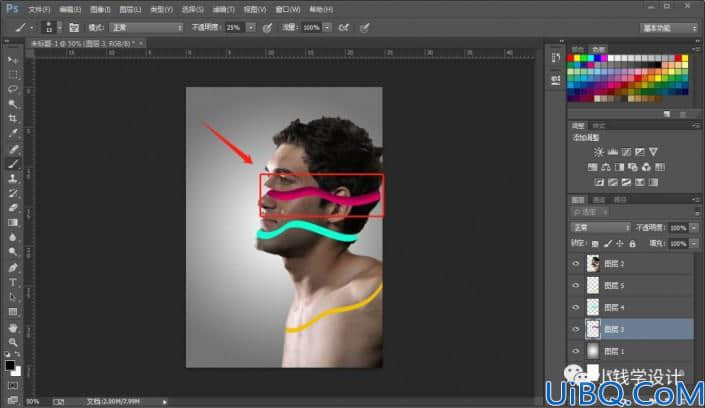Open the 图像(I) menu

click(x=100, y=9)
